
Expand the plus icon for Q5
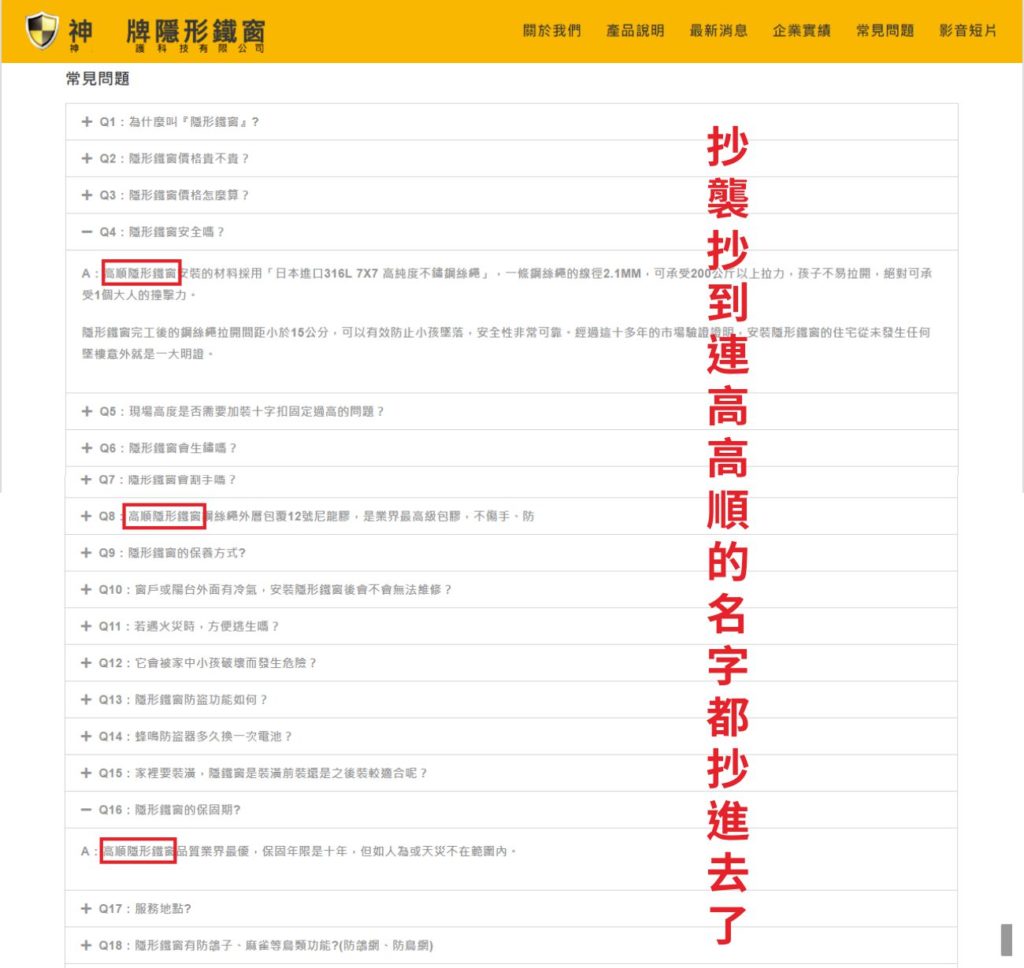[x=86, y=411]
